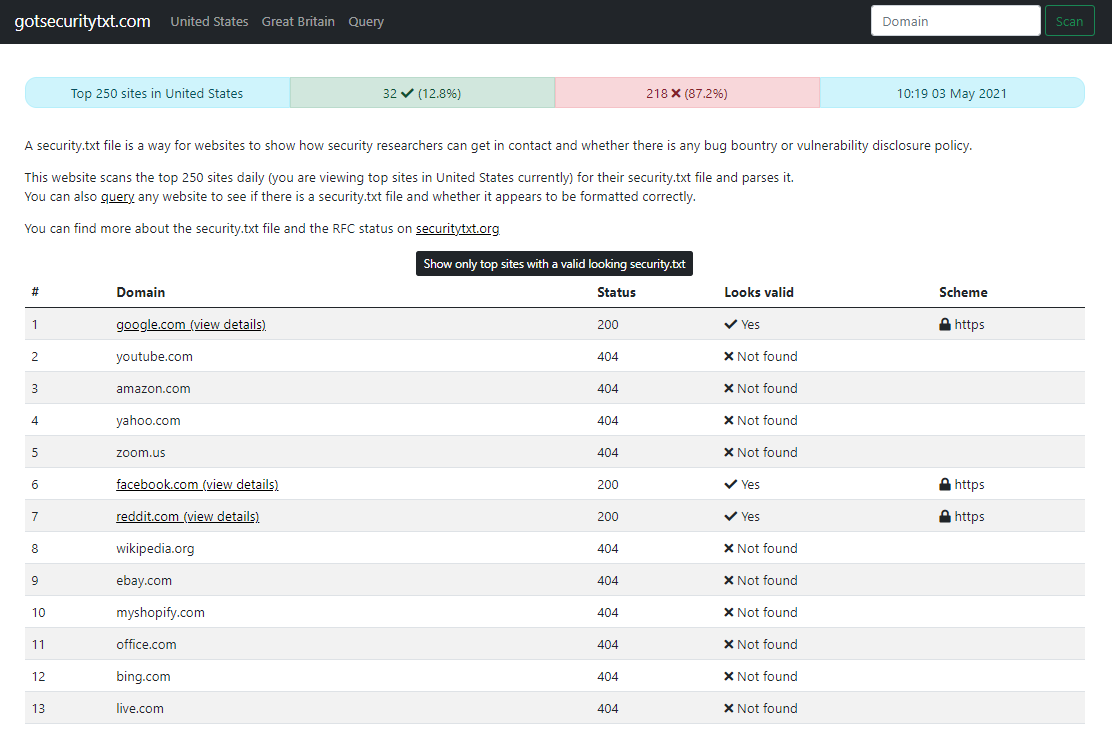Image resolution: width=1112 pixels, height=733 pixels.
Task: Open google.com view details link
Action: (191, 325)
